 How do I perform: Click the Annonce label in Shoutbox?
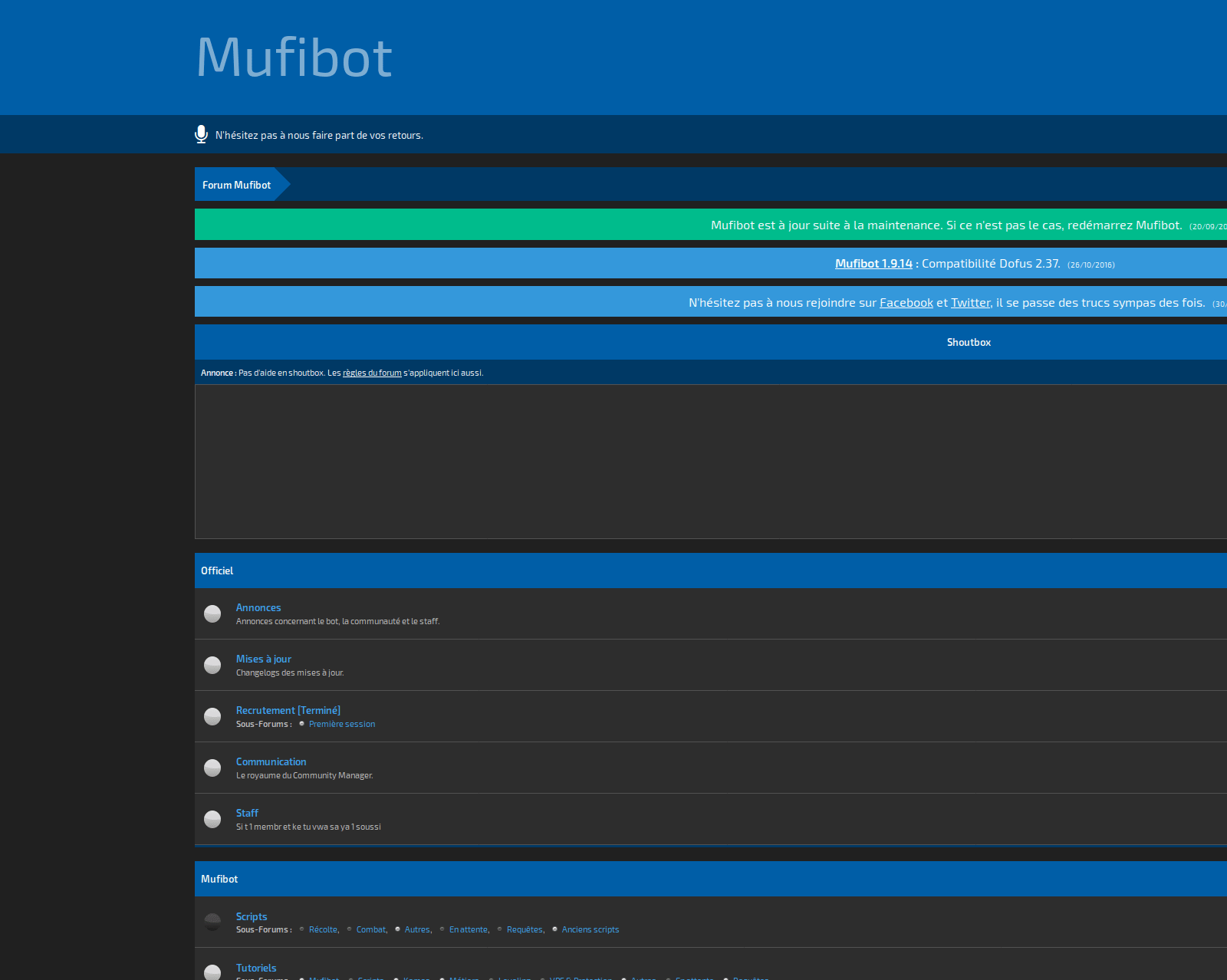219,373
